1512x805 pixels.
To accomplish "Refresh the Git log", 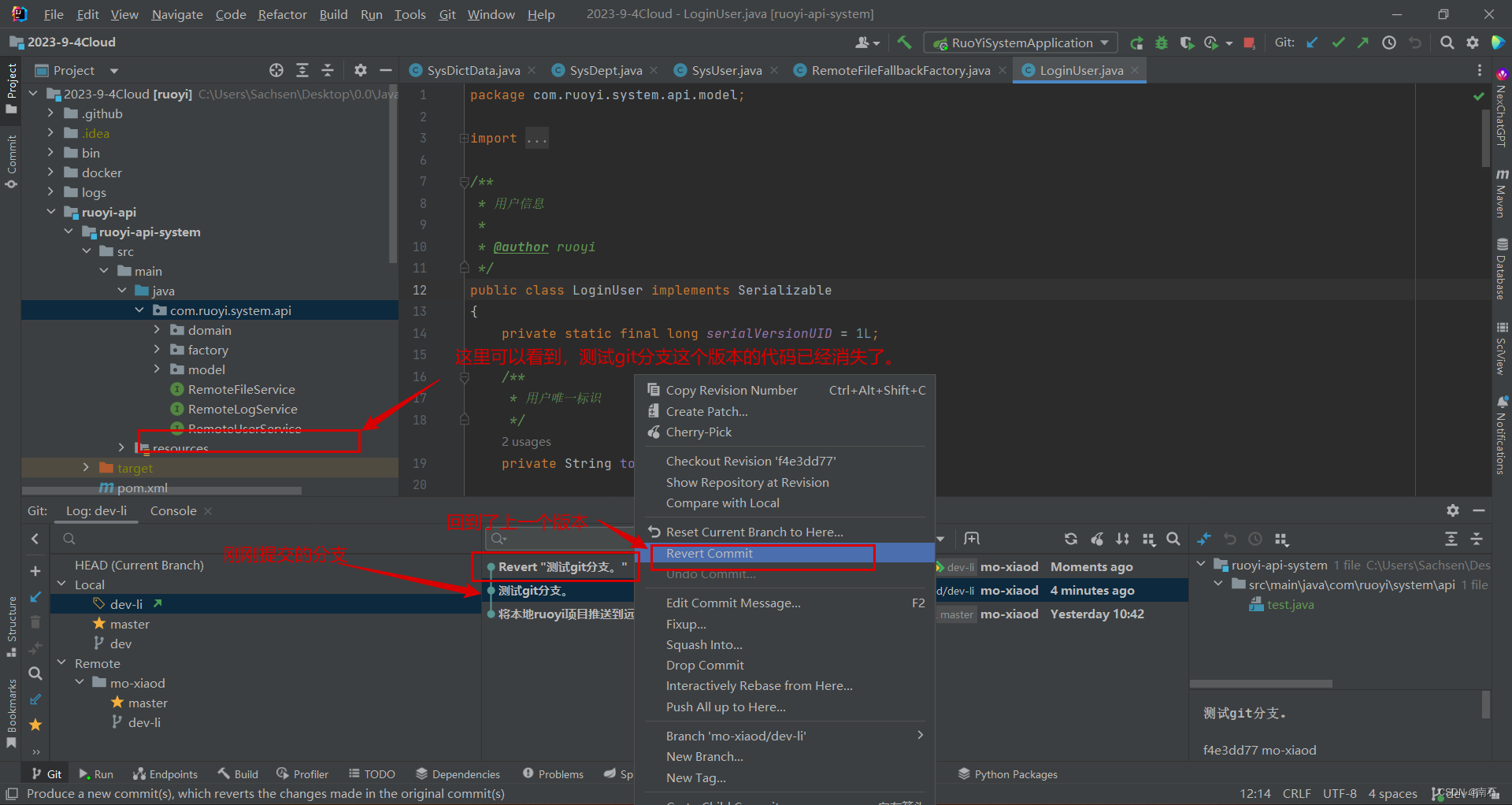I will point(1071,539).
